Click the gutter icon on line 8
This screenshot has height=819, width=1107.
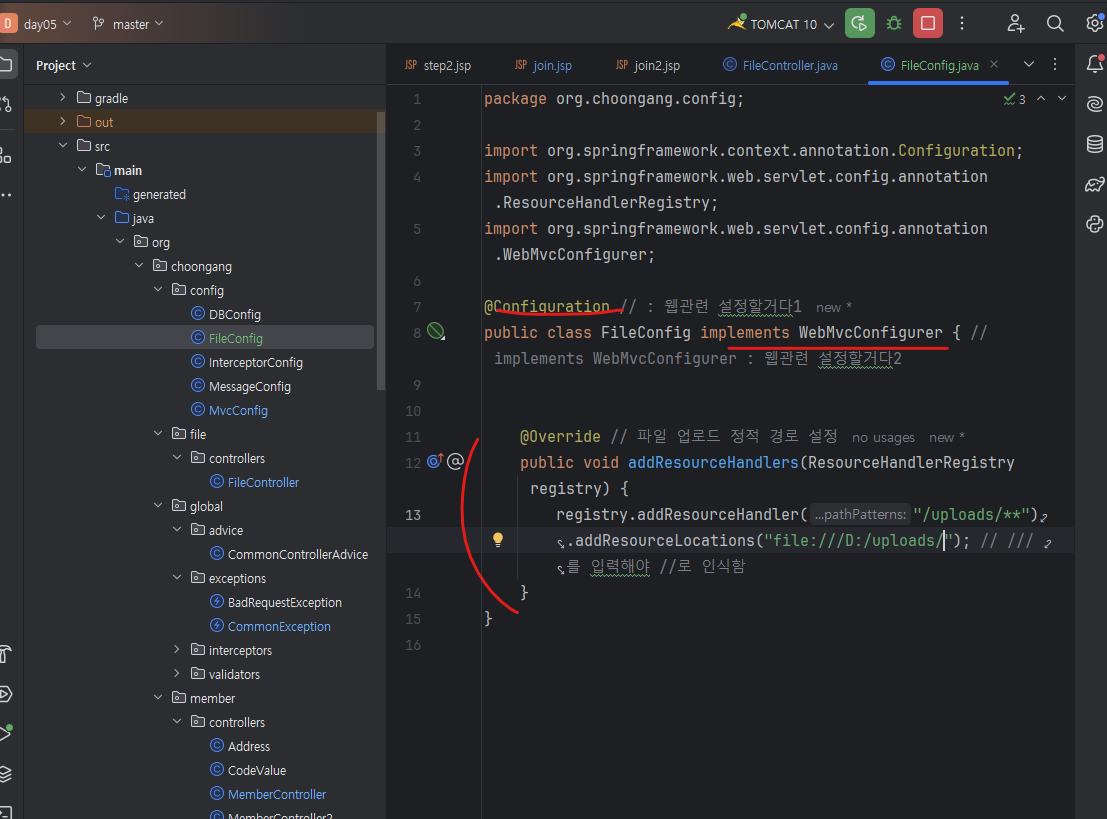436,331
